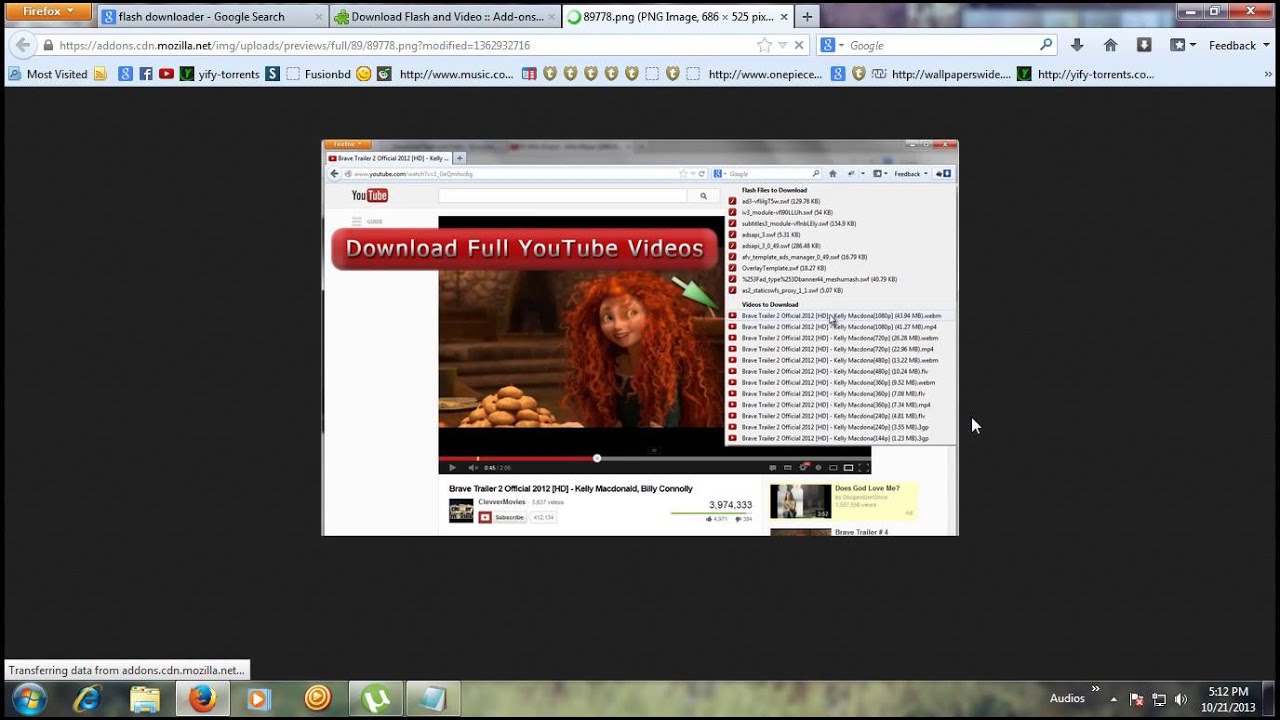Click the shield bookmark just before the onepiece bookmark

click(x=672, y=74)
